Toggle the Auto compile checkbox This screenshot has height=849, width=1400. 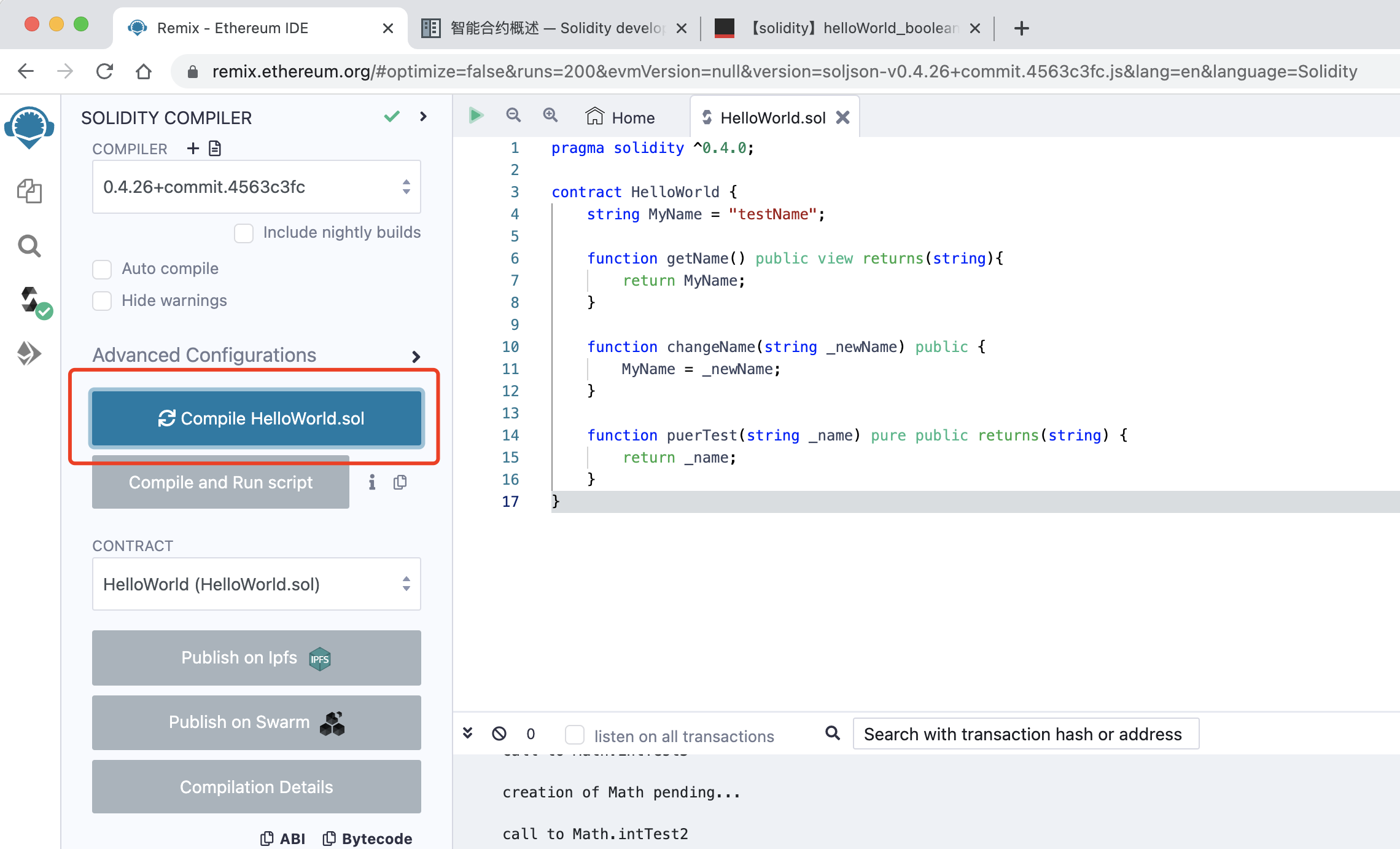102,268
